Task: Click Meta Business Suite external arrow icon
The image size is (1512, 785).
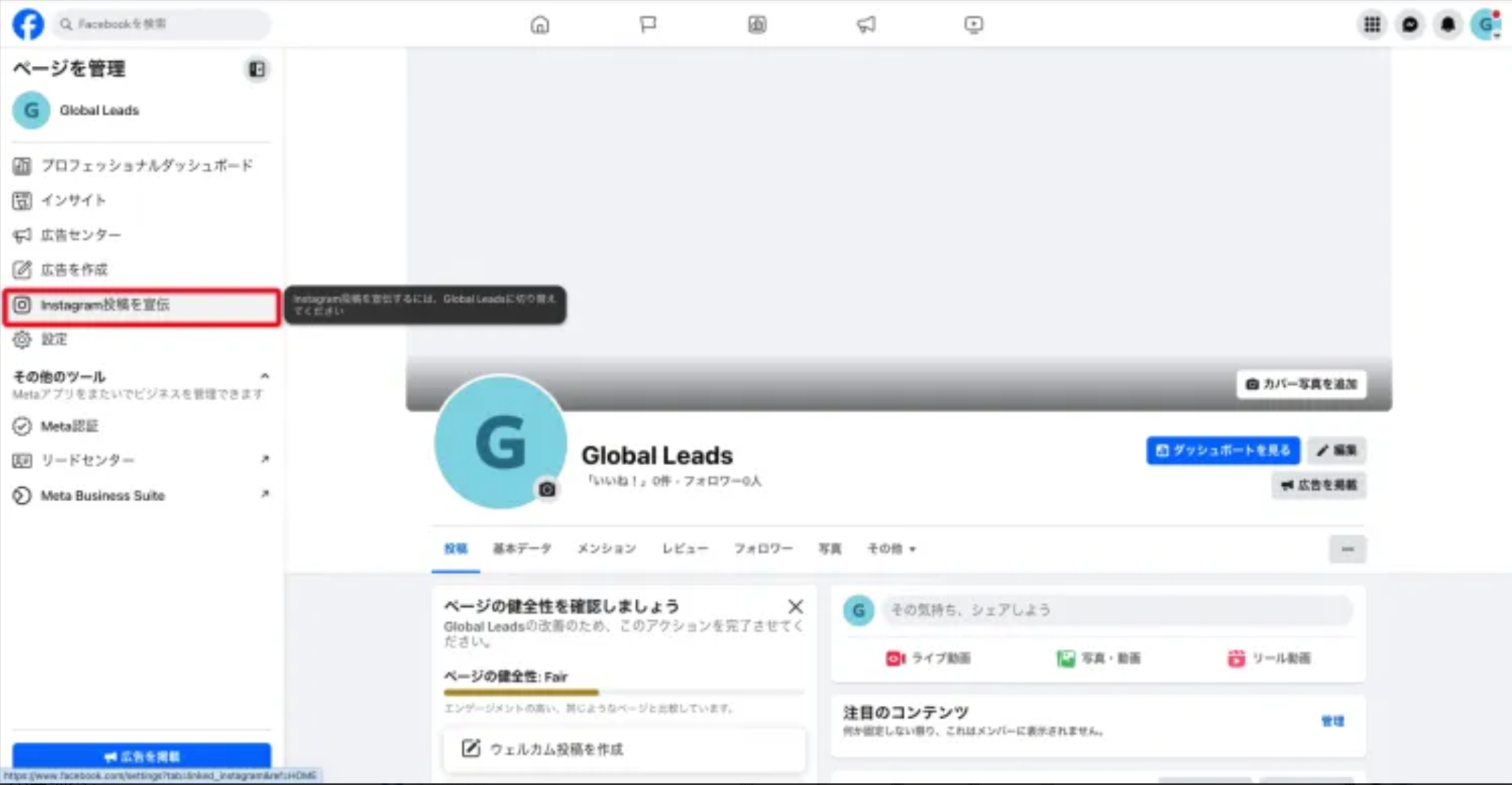Action: (264, 494)
